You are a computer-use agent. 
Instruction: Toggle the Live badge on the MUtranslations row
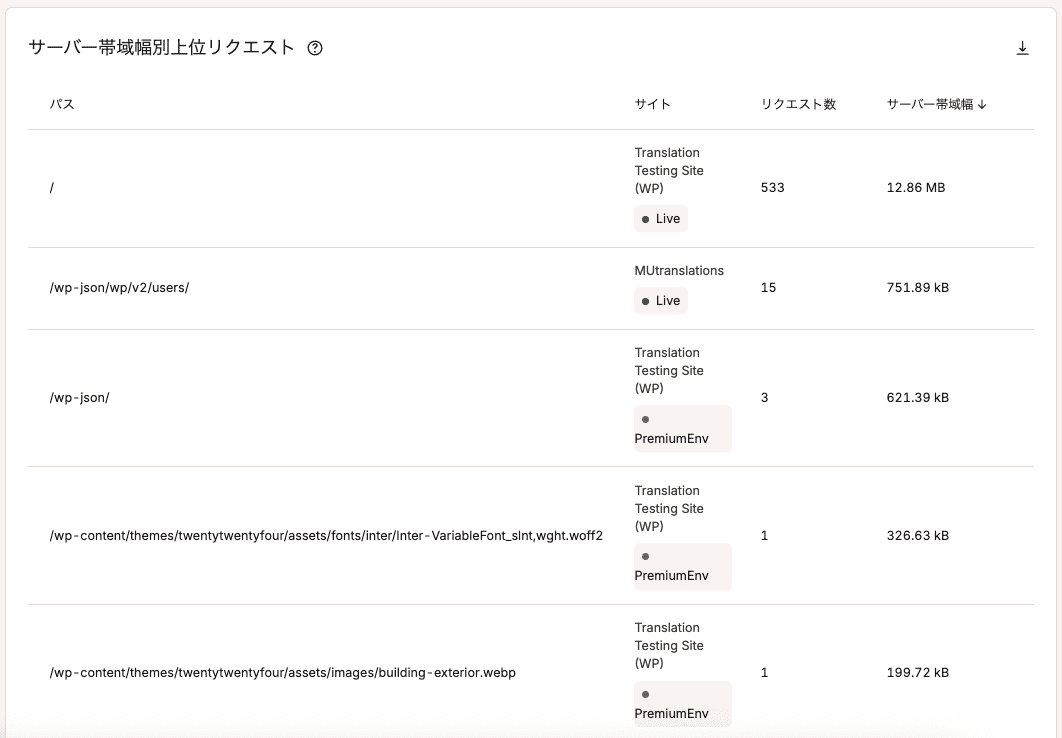point(660,300)
